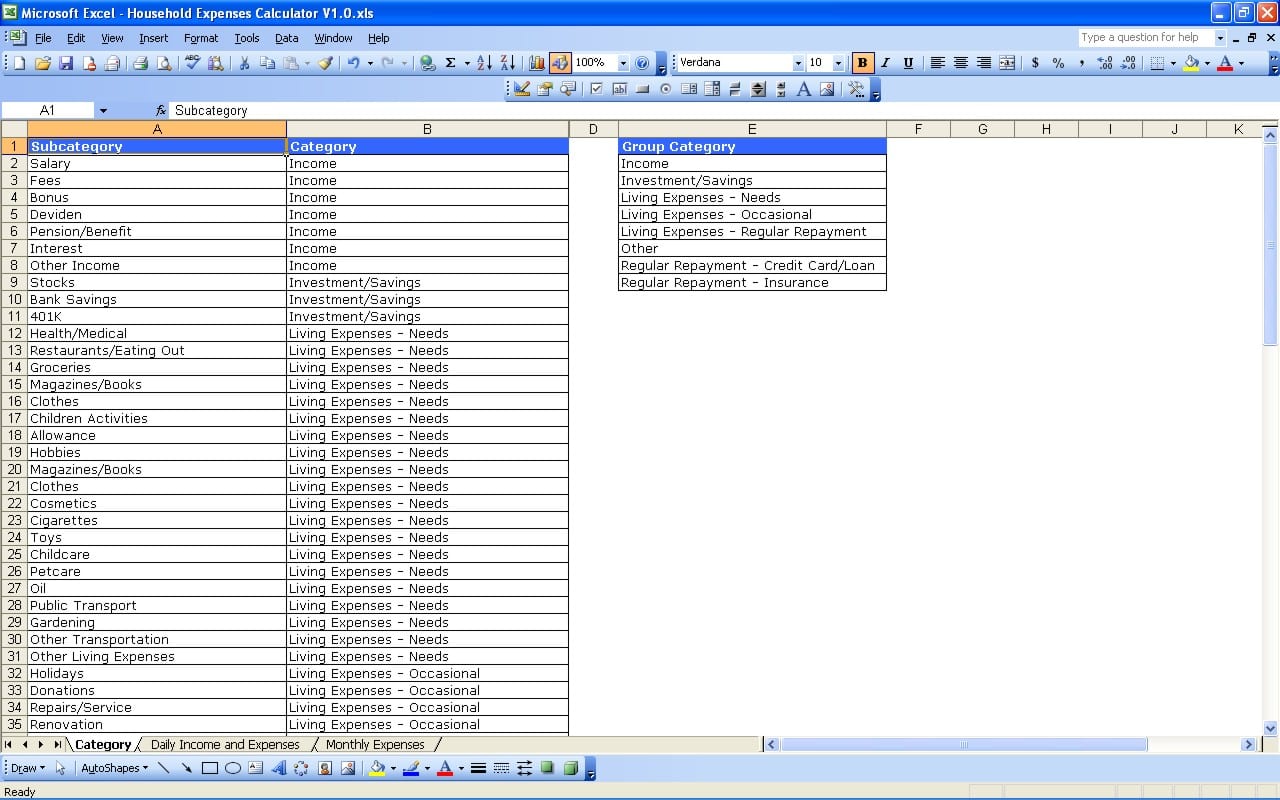
Task: Open the Chart Wizard icon
Action: [x=537, y=62]
